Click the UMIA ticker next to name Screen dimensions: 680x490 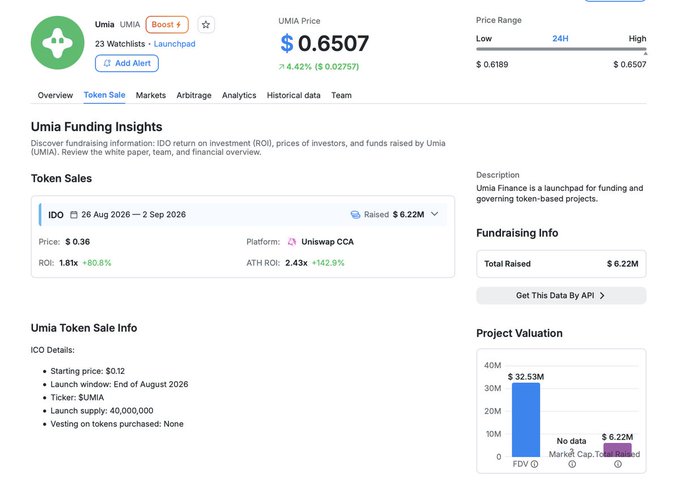[x=130, y=24]
